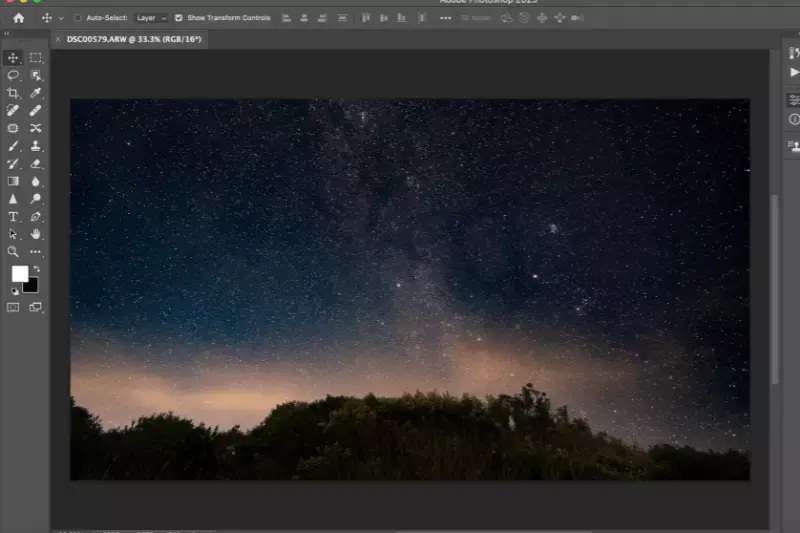Choose the Zoom tool
This screenshot has height=533, width=800.
pyautogui.click(x=14, y=252)
